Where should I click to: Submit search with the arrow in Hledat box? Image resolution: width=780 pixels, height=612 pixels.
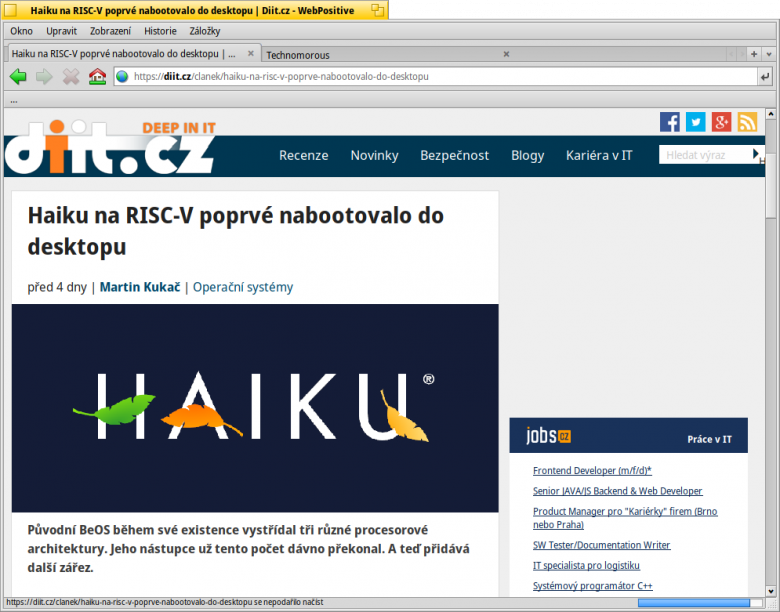(756, 154)
